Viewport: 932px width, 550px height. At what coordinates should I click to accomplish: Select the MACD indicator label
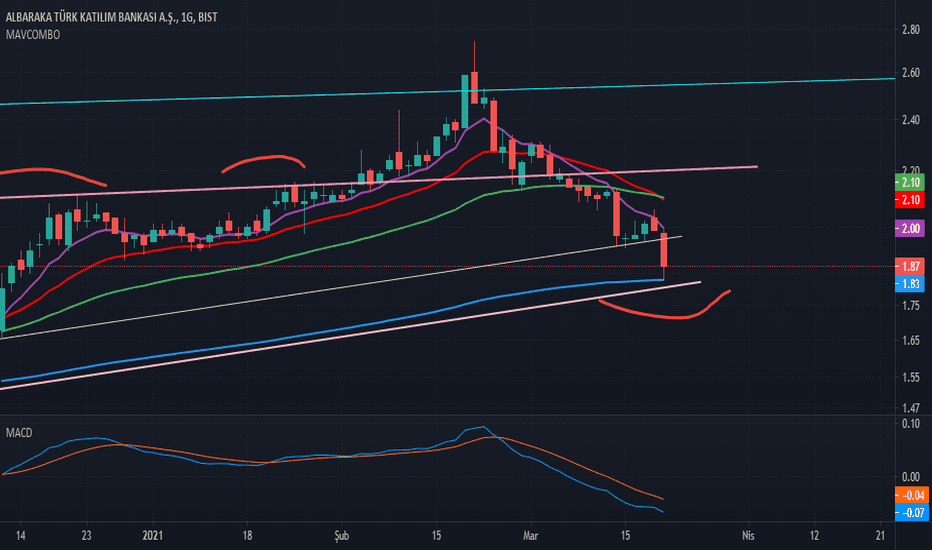point(19,433)
